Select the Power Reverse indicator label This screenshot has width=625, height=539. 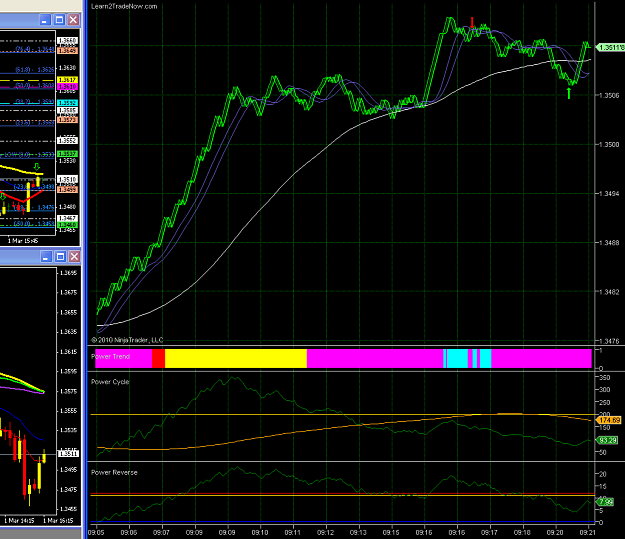click(114, 472)
